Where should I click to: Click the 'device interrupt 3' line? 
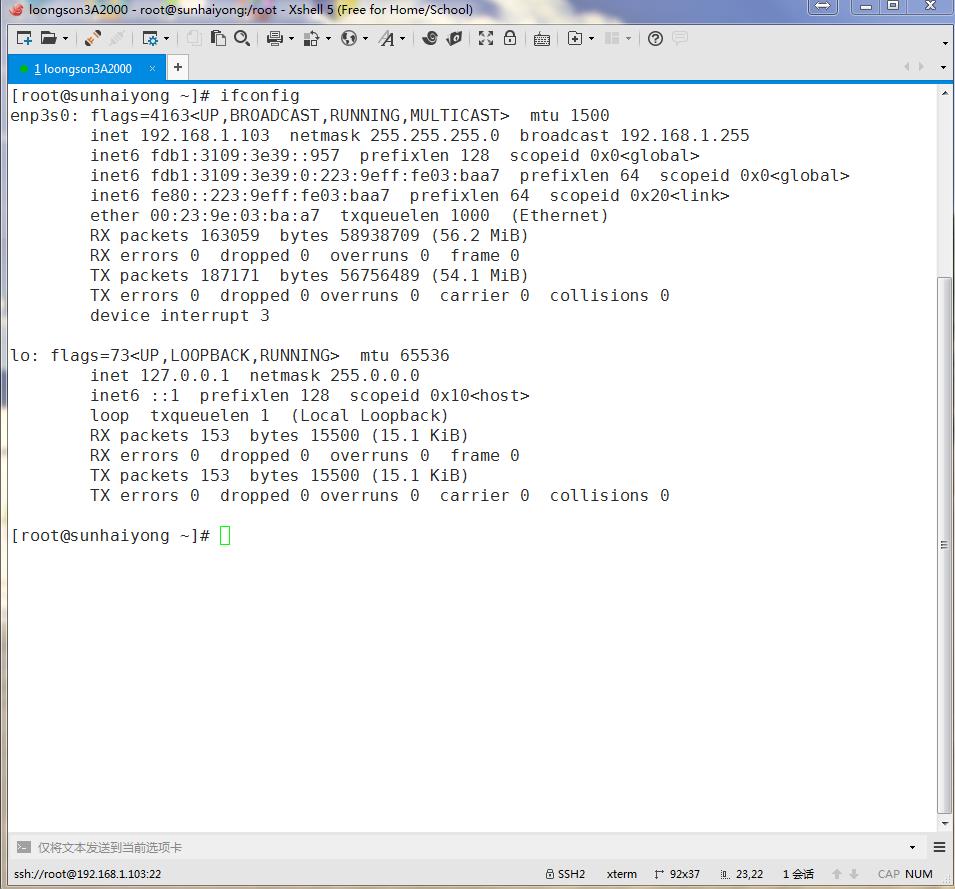pos(180,315)
